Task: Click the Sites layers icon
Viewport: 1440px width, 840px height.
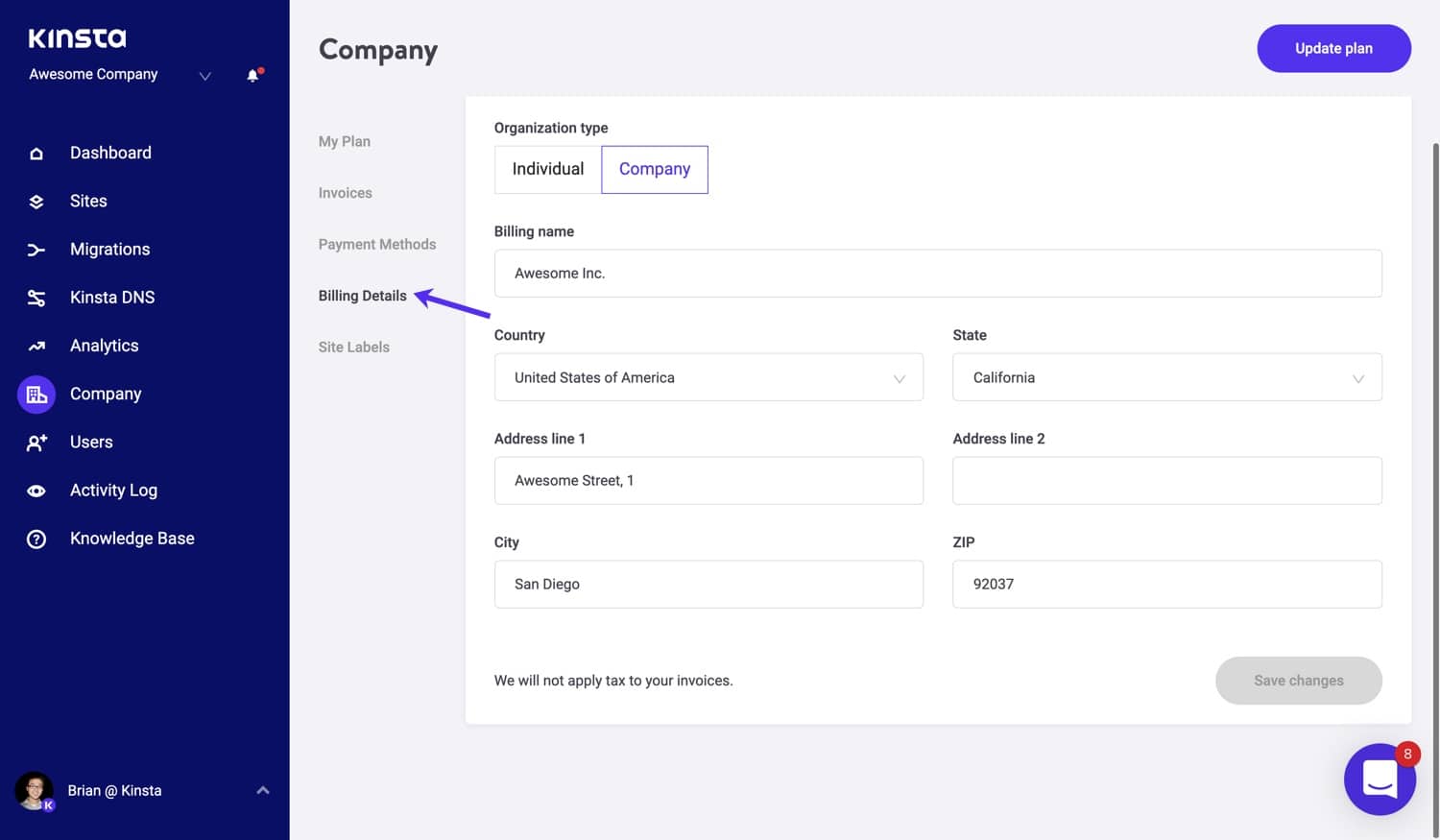Action: (36, 202)
